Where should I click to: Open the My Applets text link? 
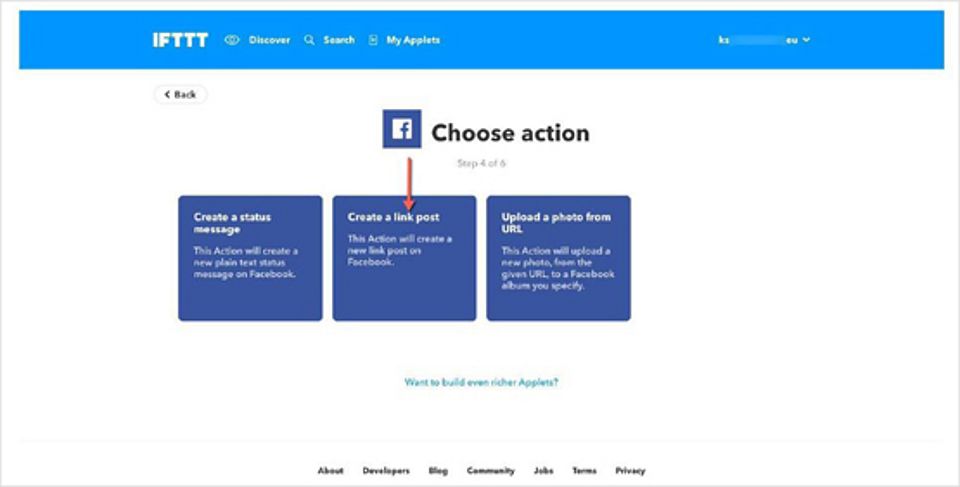coord(413,40)
